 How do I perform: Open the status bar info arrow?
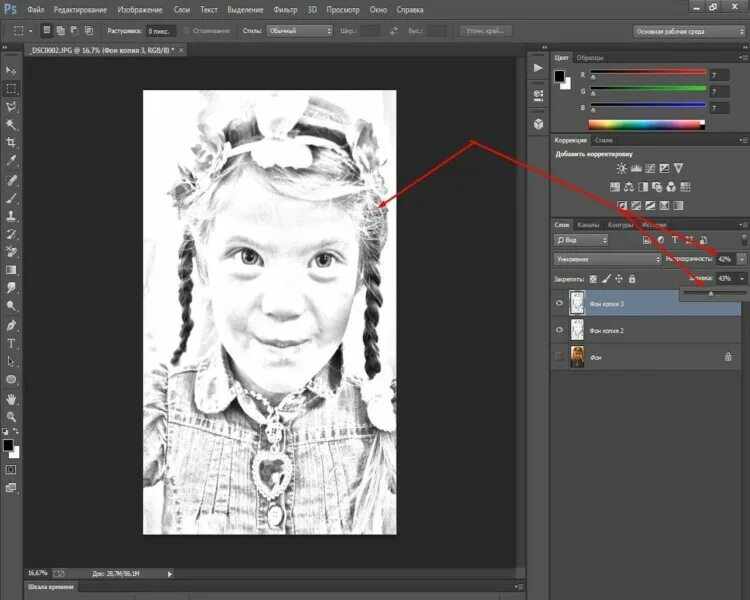pyautogui.click(x=170, y=574)
